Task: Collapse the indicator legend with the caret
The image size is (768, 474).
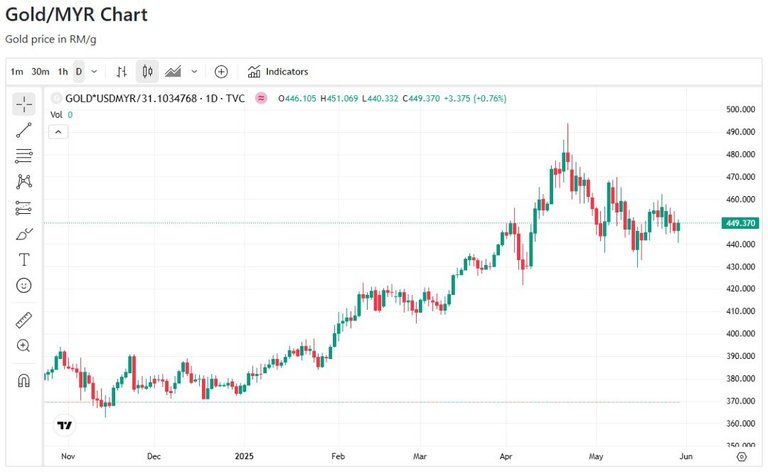Action: coord(58,132)
